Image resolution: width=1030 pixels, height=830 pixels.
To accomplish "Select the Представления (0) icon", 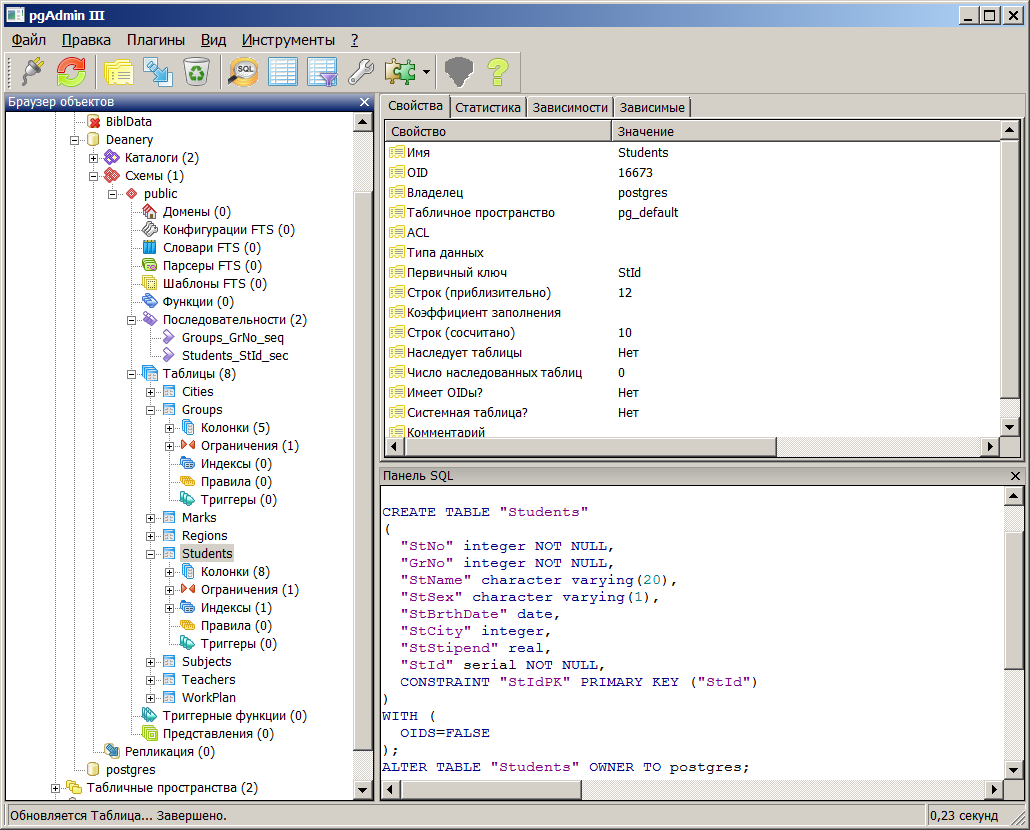I will (150, 733).
